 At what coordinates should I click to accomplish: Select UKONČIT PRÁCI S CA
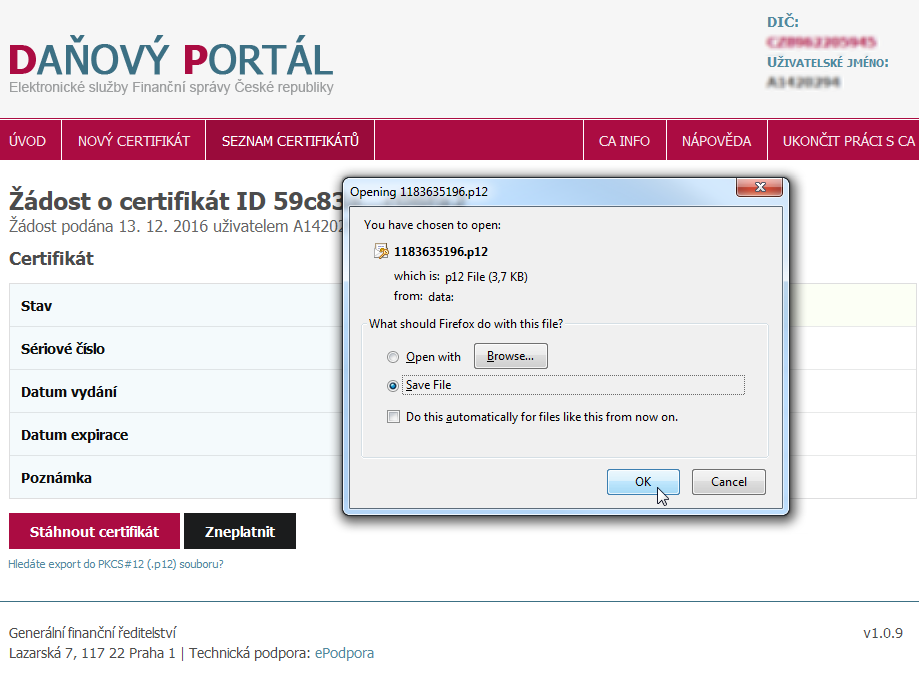848,140
